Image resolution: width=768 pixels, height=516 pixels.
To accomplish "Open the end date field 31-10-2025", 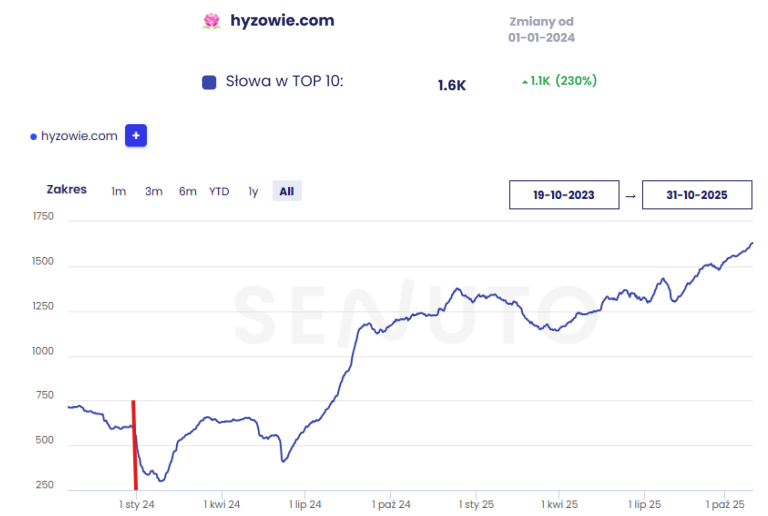I will pos(697,195).
